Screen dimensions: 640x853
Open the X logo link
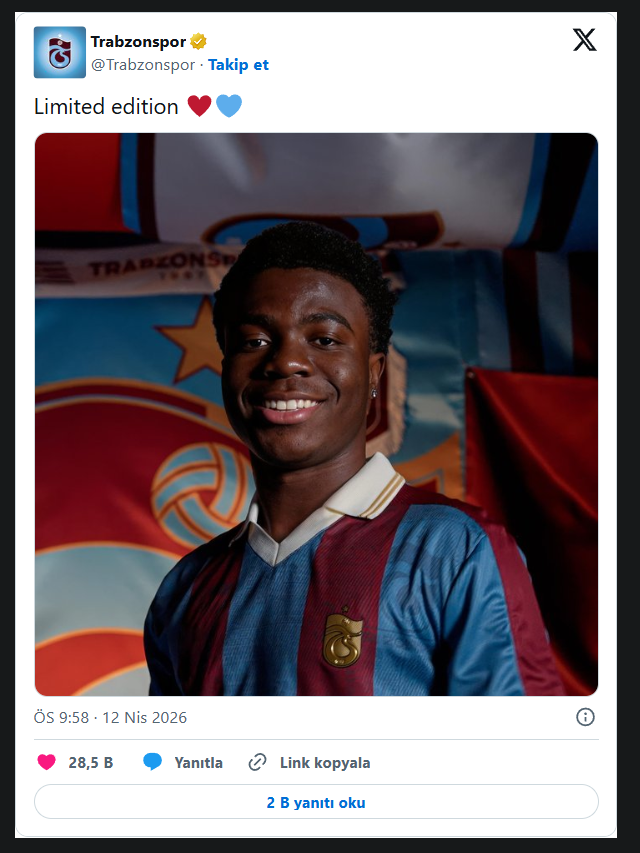click(x=584, y=40)
